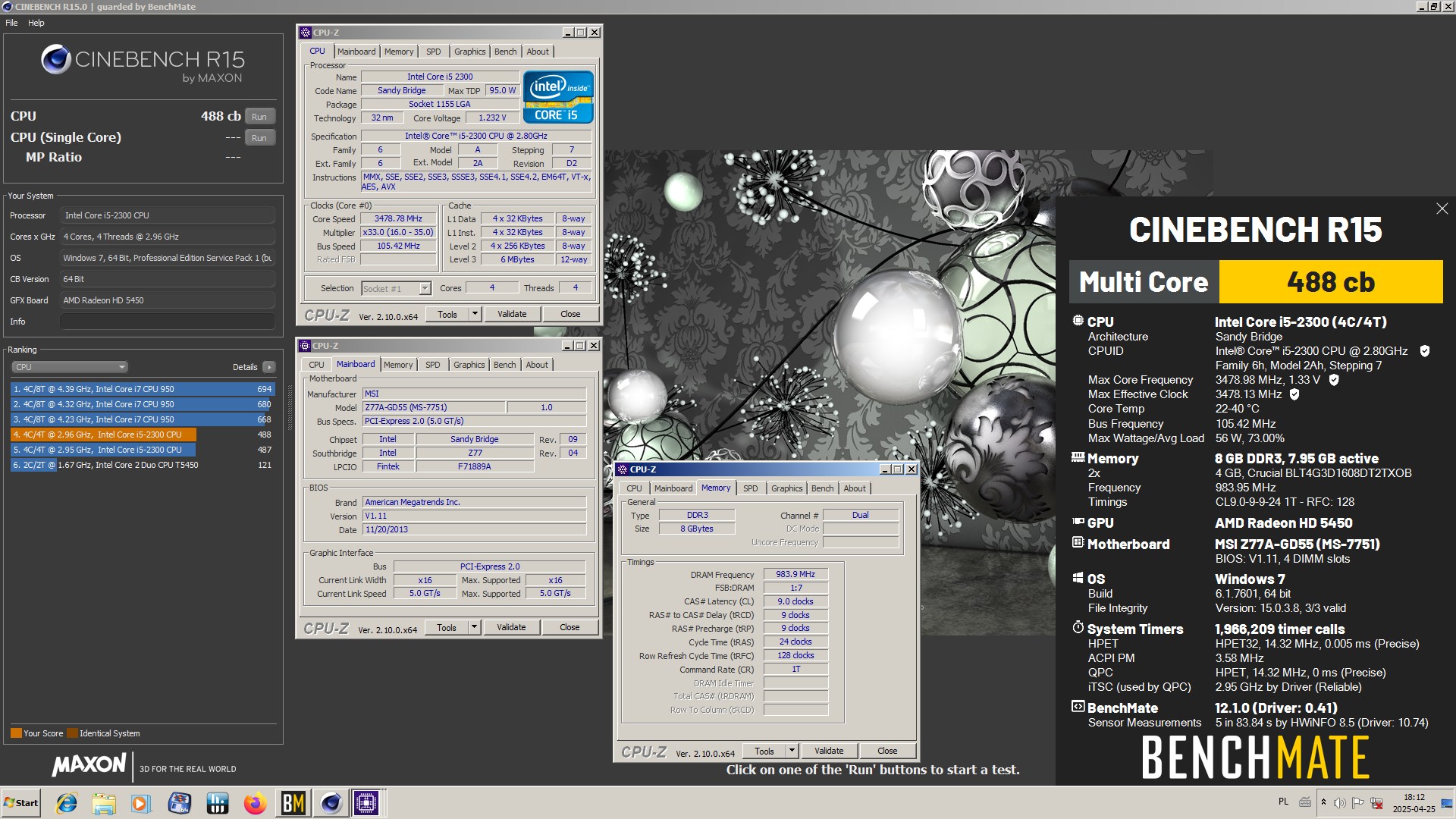1456x819 pixels.
Task: Open the volume speaker tray icon
Action: [1340, 802]
